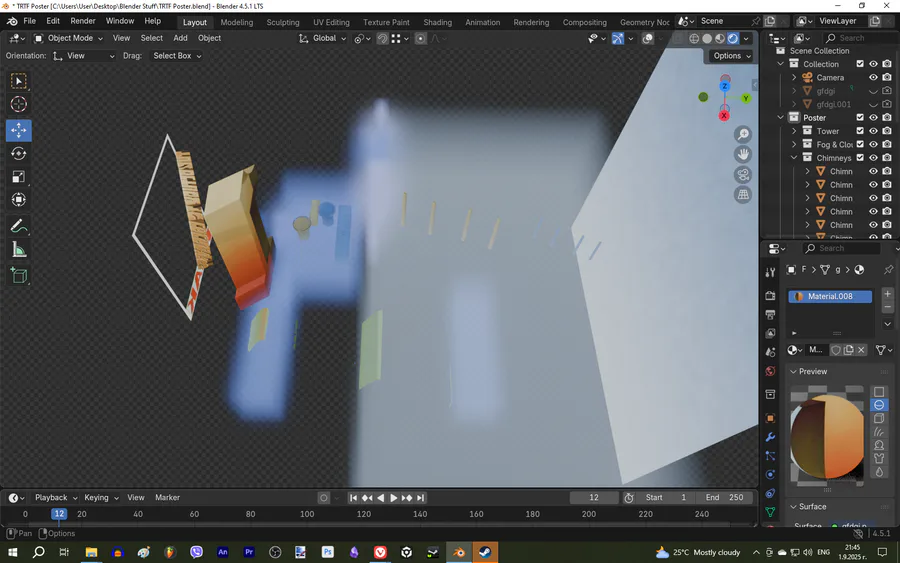This screenshot has width=900, height=563.
Task: Switch to the Modeling workspace tab
Action: pyautogui.click(x=236, y=22)
